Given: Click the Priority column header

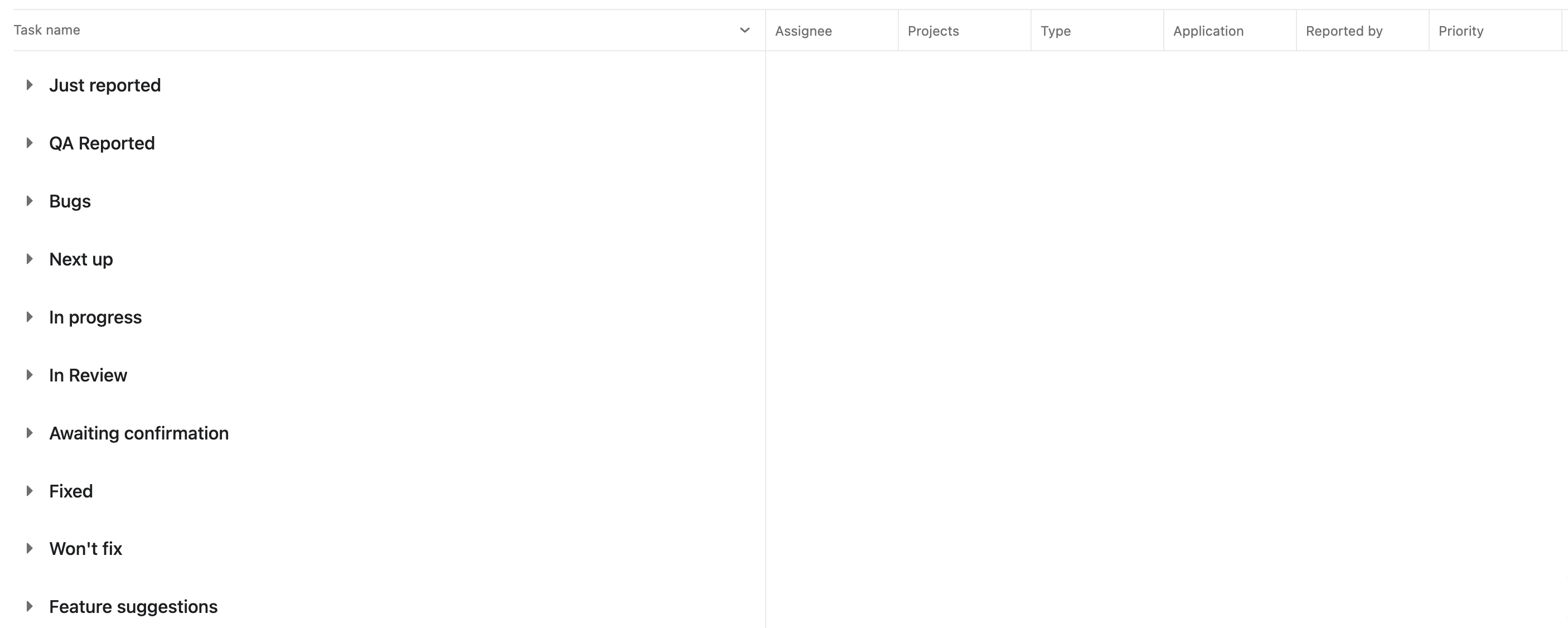Looking at the screenshot, I should (1495, 31).
